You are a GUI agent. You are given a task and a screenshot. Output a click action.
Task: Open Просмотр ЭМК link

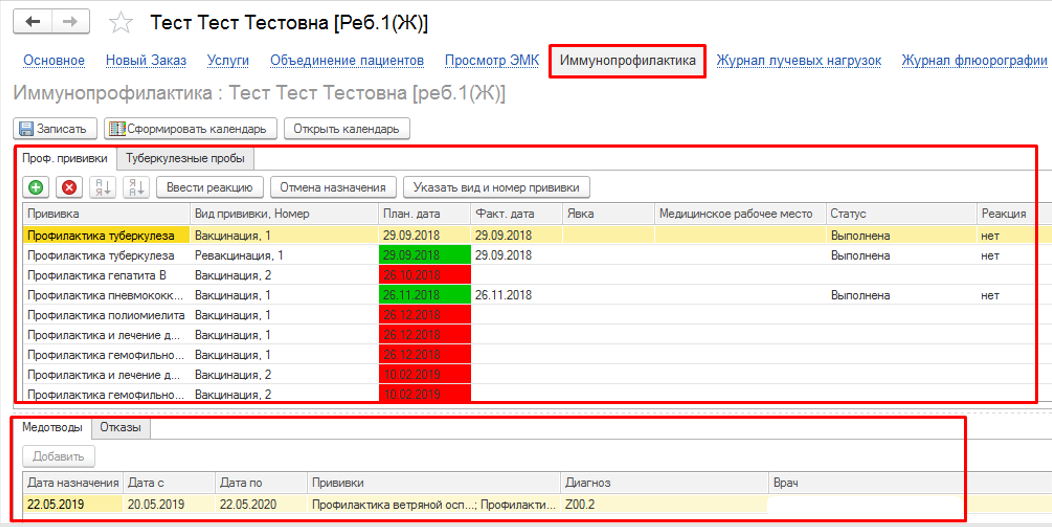pyautogui.click(x=491, y=61)
